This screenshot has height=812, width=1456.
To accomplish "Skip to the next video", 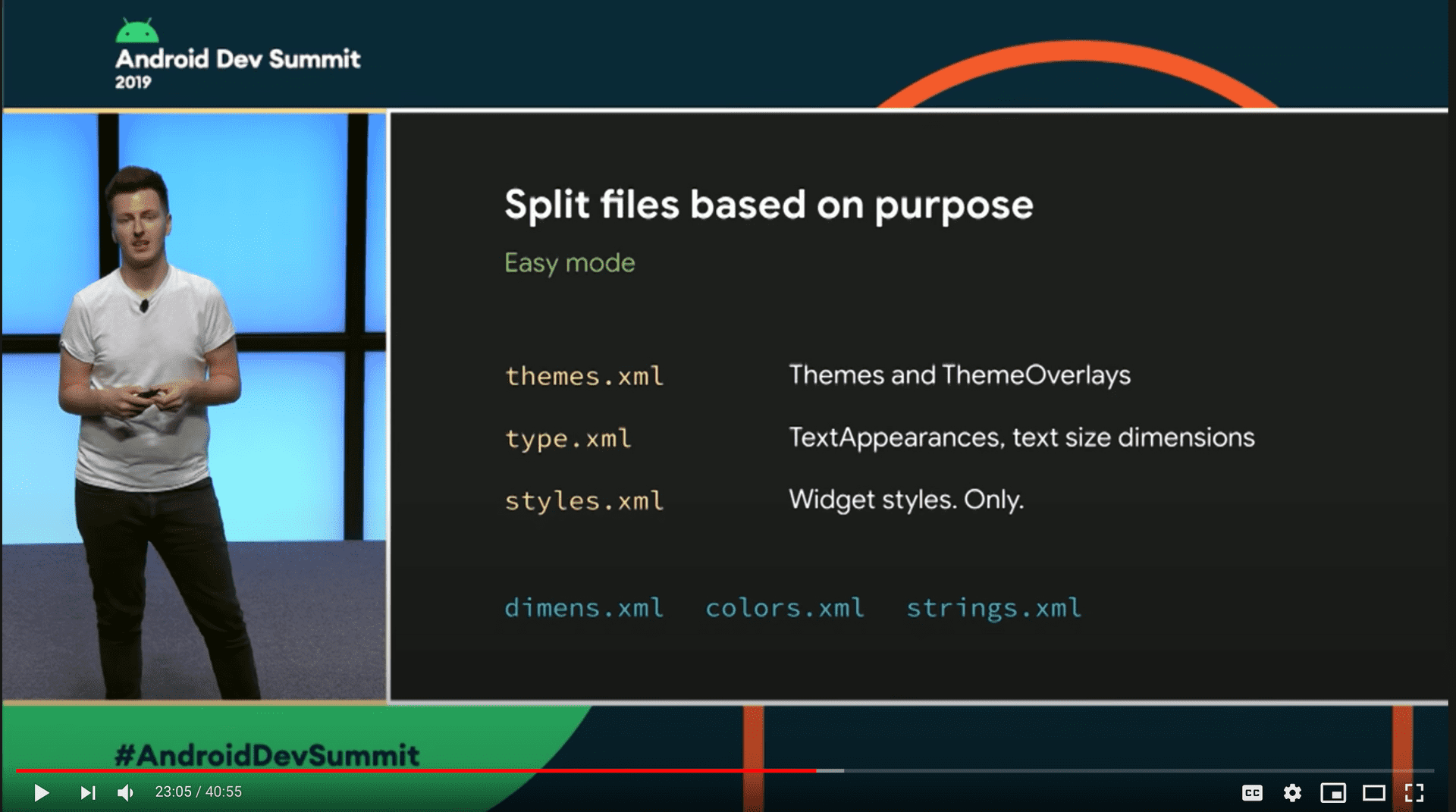I will click(x=87, y=792).
